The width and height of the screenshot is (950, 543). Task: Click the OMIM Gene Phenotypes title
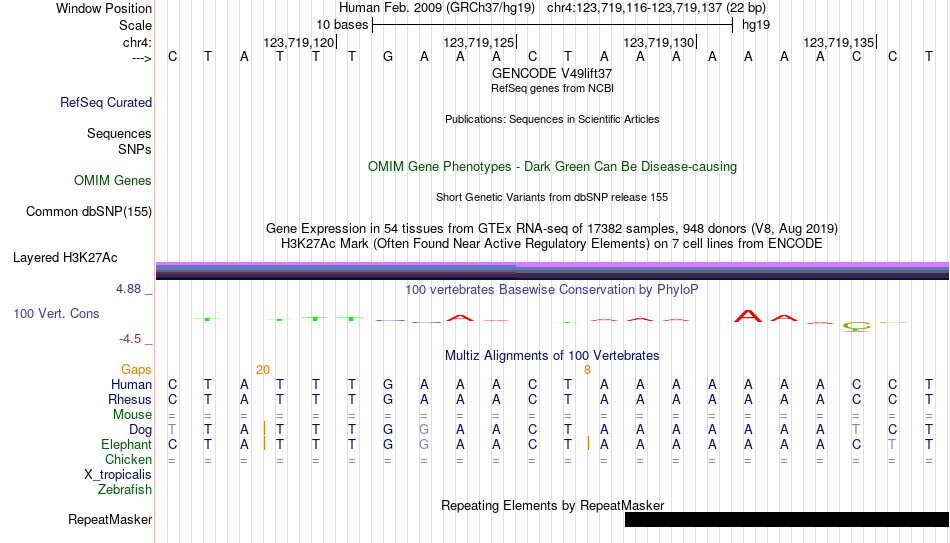[552, 167]
